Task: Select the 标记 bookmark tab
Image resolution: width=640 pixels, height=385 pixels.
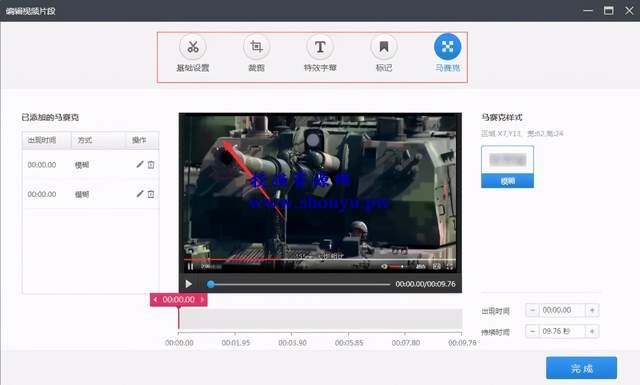Action: [384, 54]
